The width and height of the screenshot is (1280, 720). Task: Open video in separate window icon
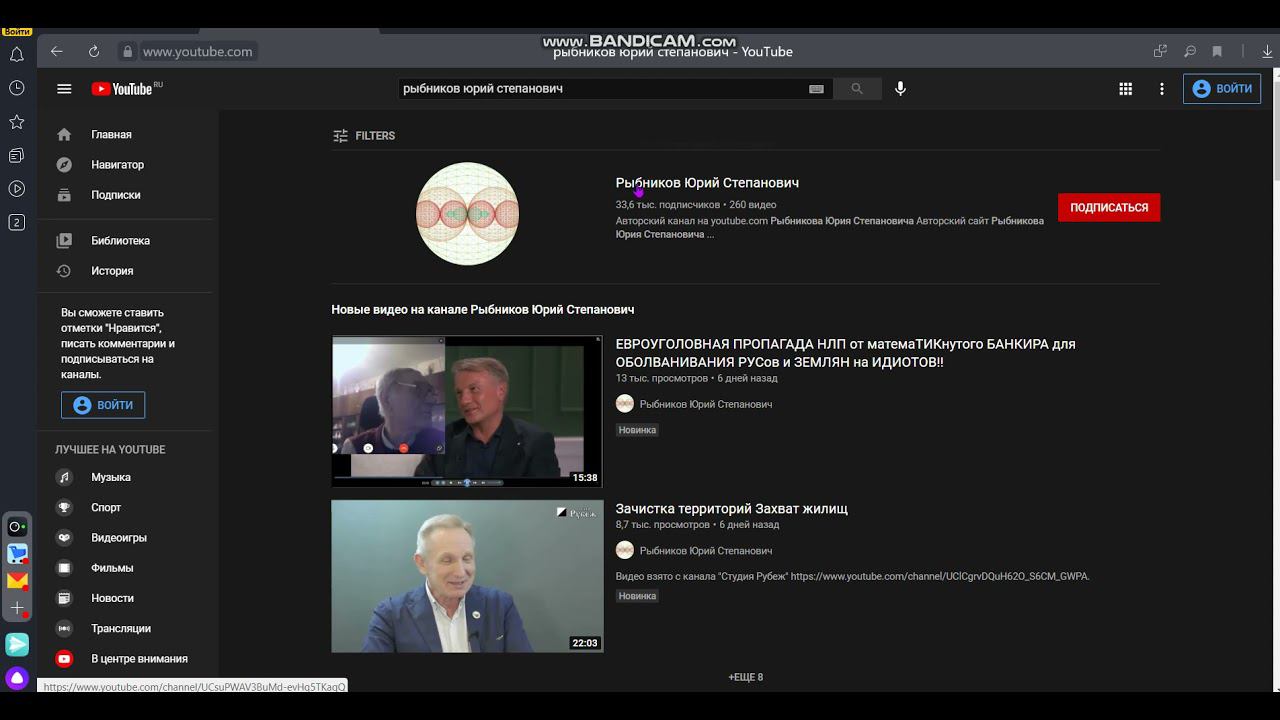click(x=1160, y=51)
